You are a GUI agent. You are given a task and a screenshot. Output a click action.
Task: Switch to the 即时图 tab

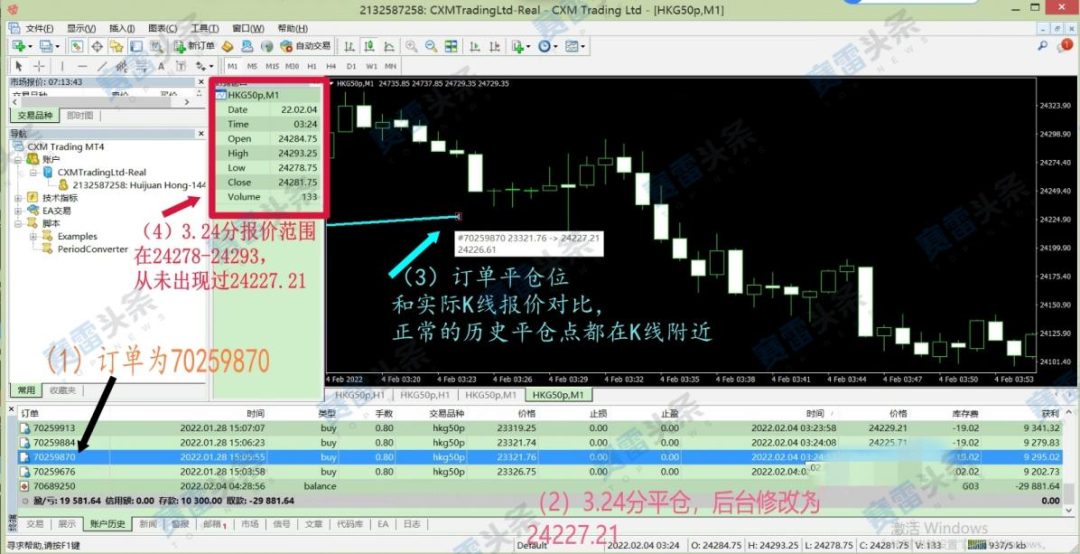pos(80,116)
